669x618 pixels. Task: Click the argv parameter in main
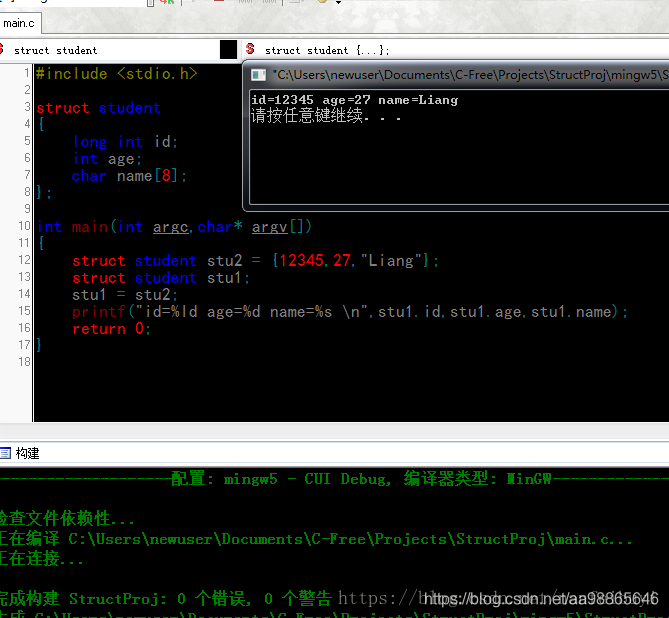point(269,227)
